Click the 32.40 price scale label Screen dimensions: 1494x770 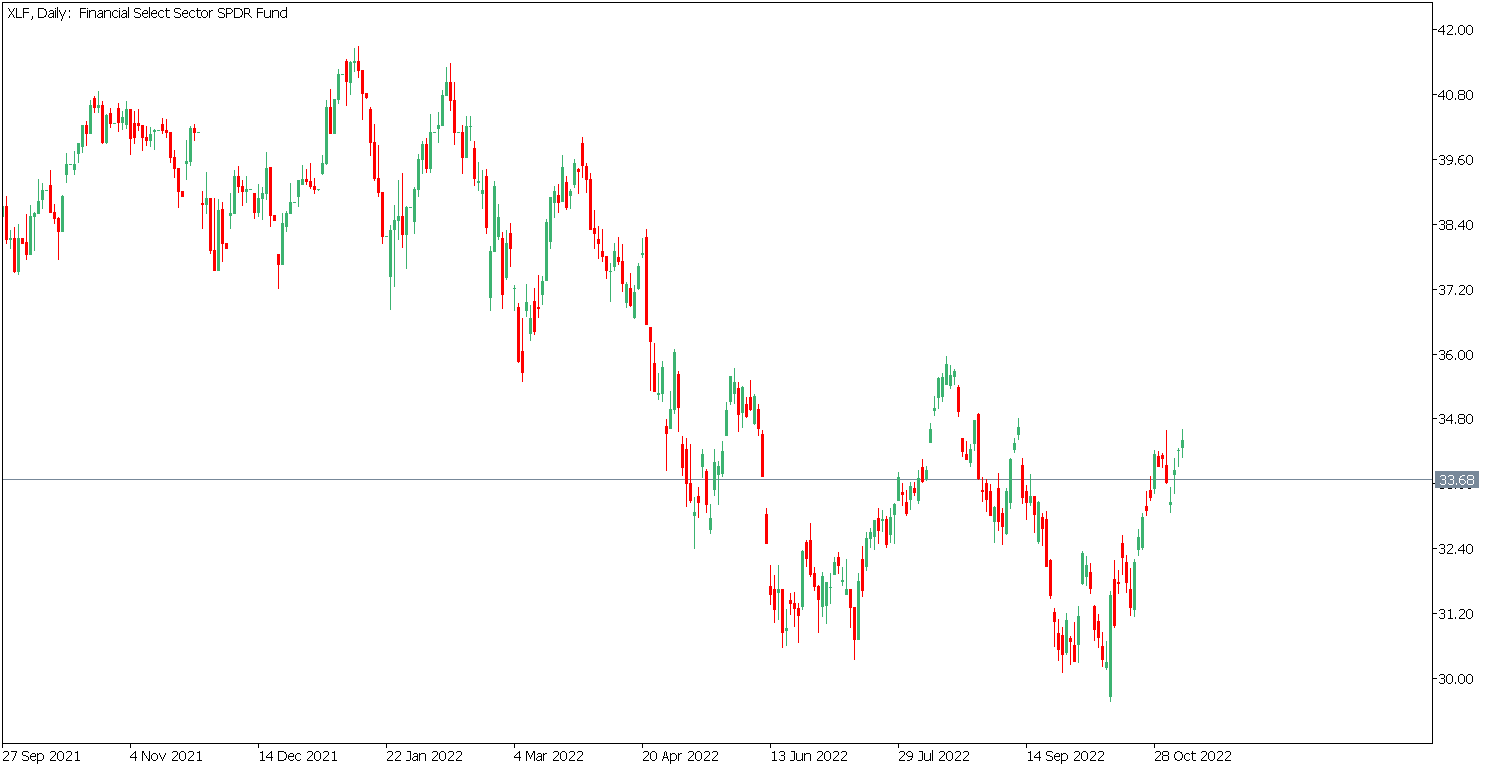(x=1455, y=549)
